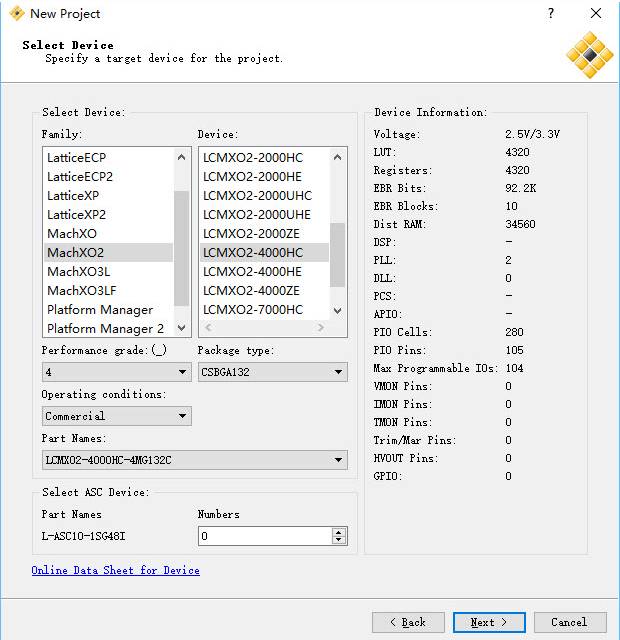Close the New Project dialog
Screen dimensions: 620x640
596,13
